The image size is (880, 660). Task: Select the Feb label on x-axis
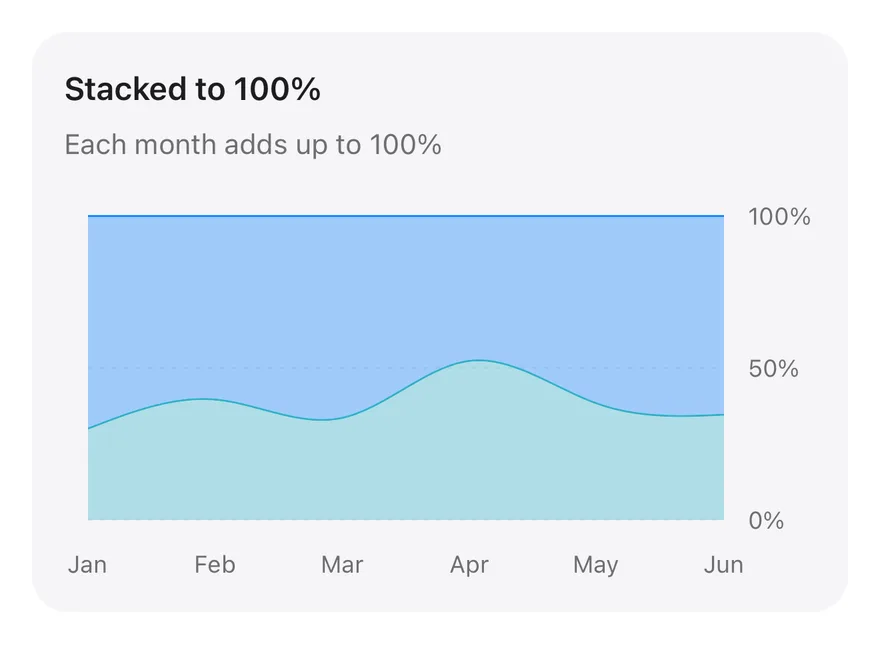[215, 565]
